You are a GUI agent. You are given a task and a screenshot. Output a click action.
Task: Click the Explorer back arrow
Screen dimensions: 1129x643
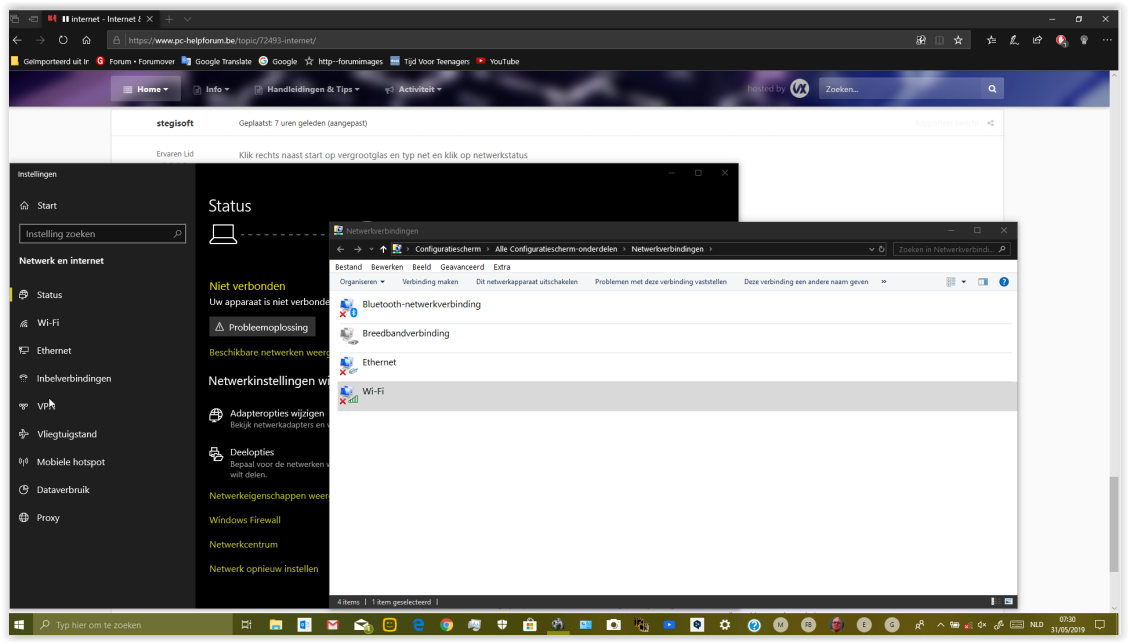coord(341,249)
